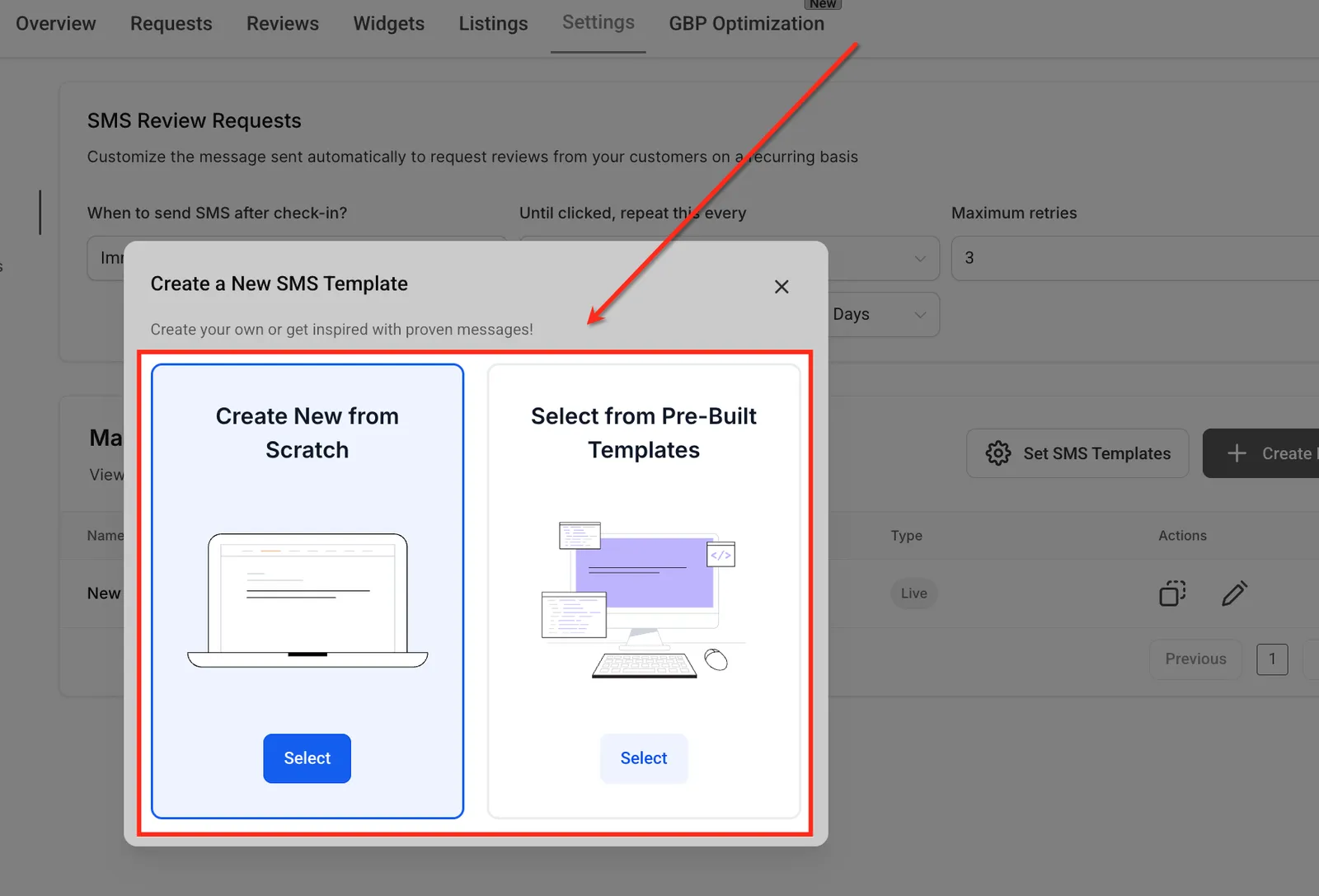
Task: Open the GBP Optimization tab
Action: pyautogui.click(x=747, y=24)
